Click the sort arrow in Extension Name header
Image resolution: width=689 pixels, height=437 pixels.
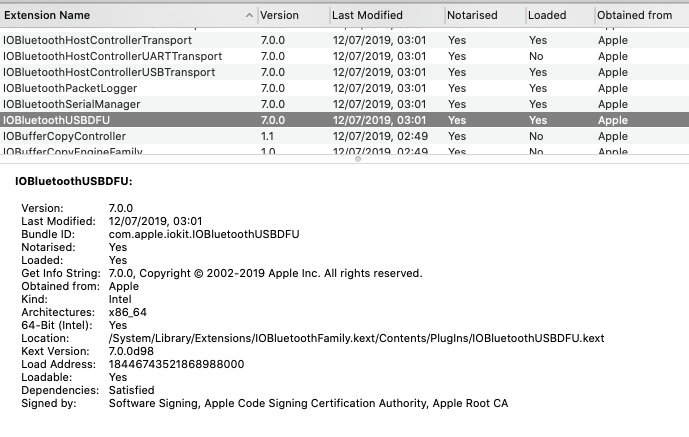click(247, 16)
